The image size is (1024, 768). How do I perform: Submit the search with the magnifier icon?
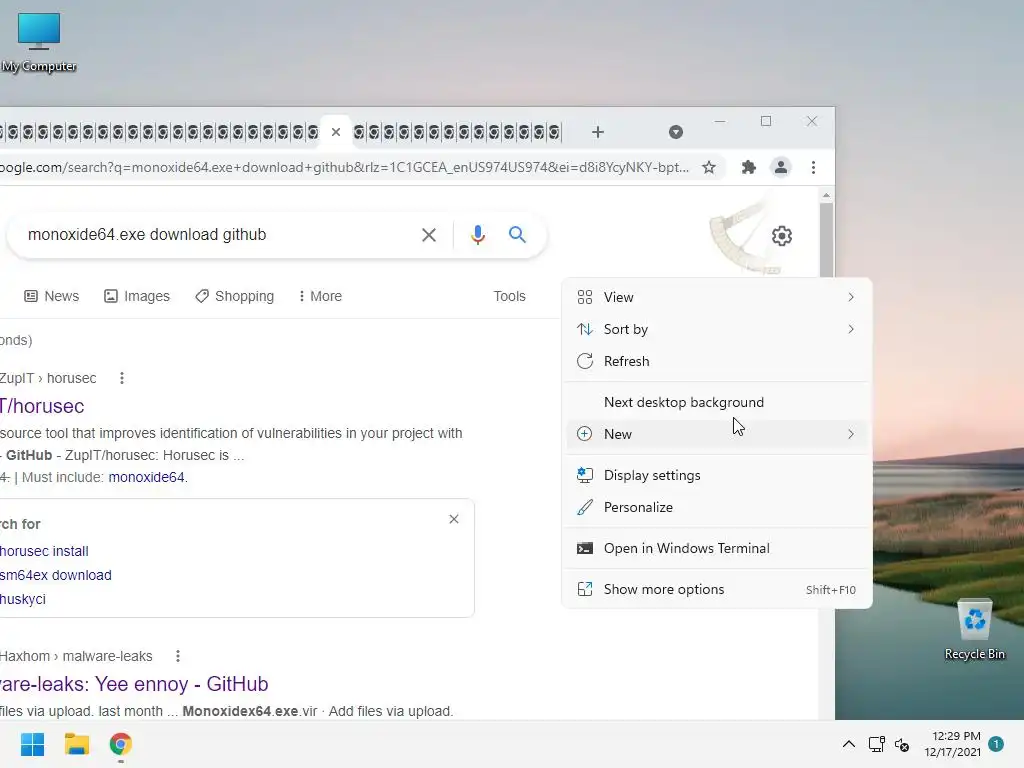[x=517, y=234]
